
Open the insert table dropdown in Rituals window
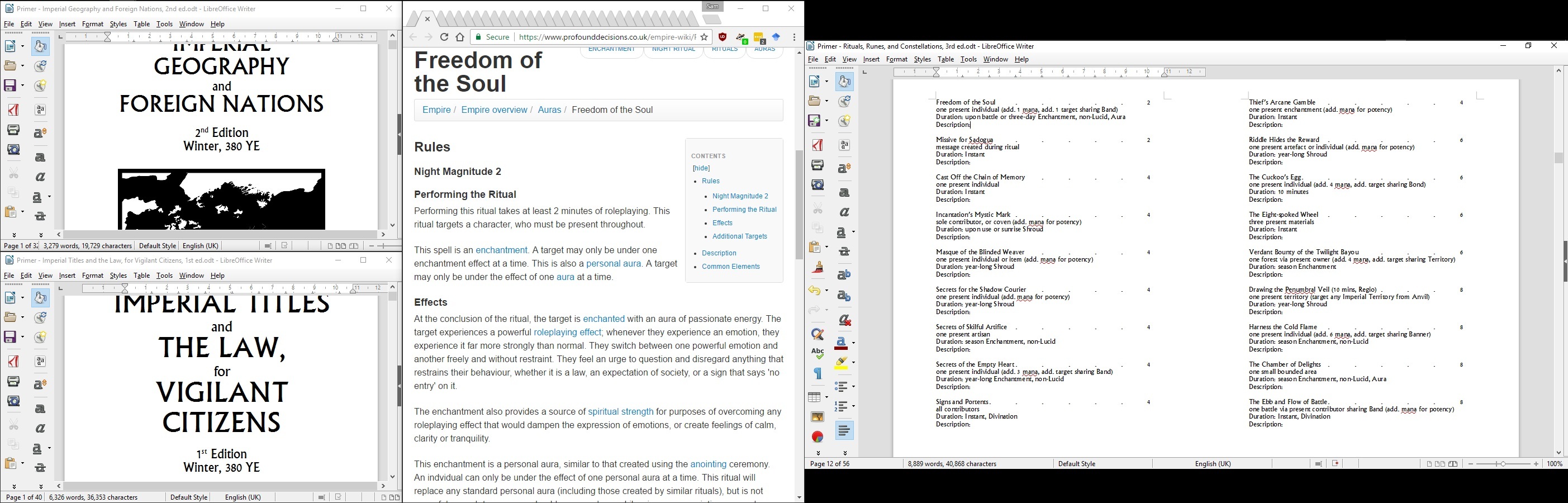[826, 397]
